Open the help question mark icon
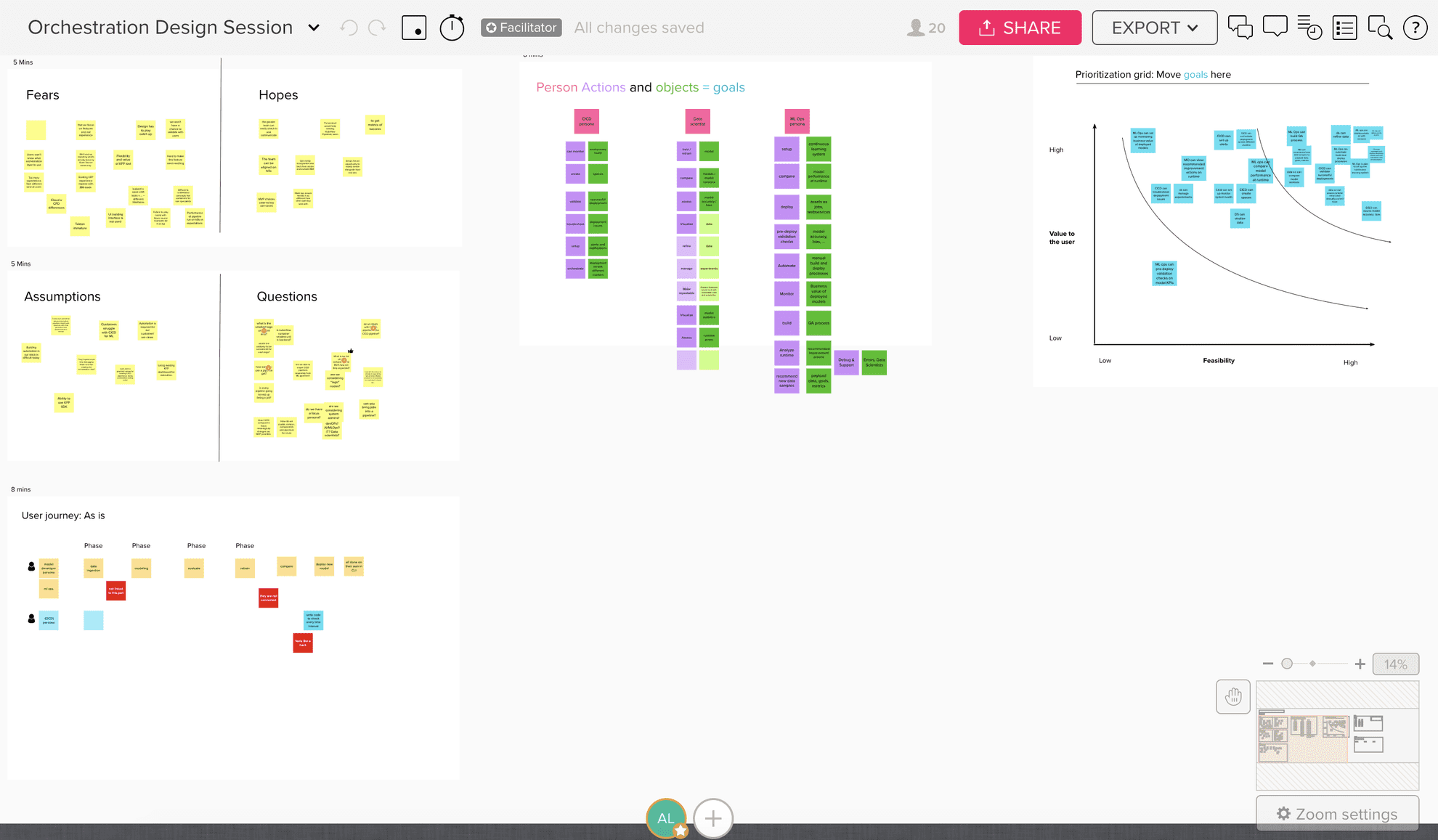 coord(1415,28)
